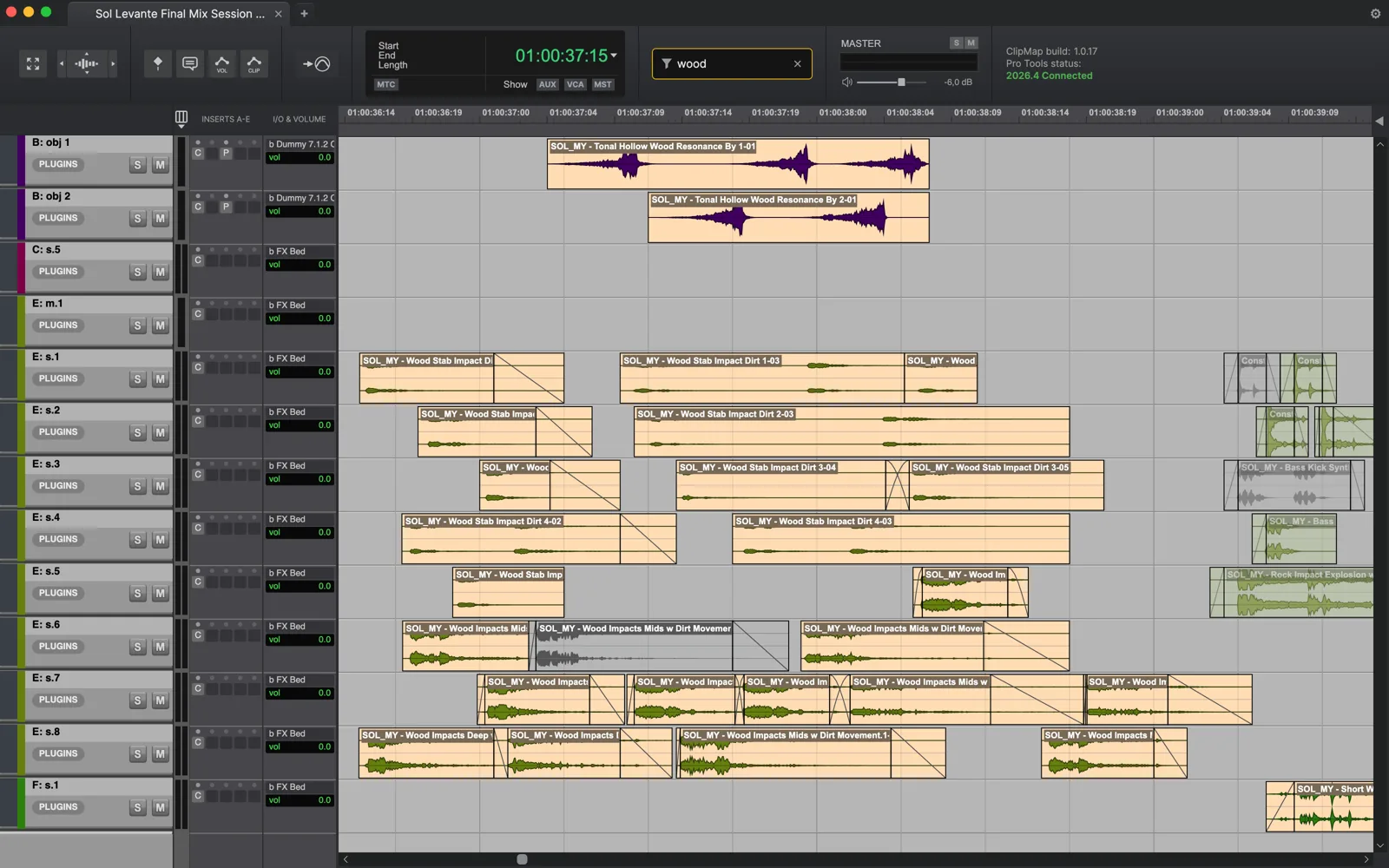The image size is (1389, 868).
Task: Click the zoom-to-fit expand icon
Action: point(33,63)
